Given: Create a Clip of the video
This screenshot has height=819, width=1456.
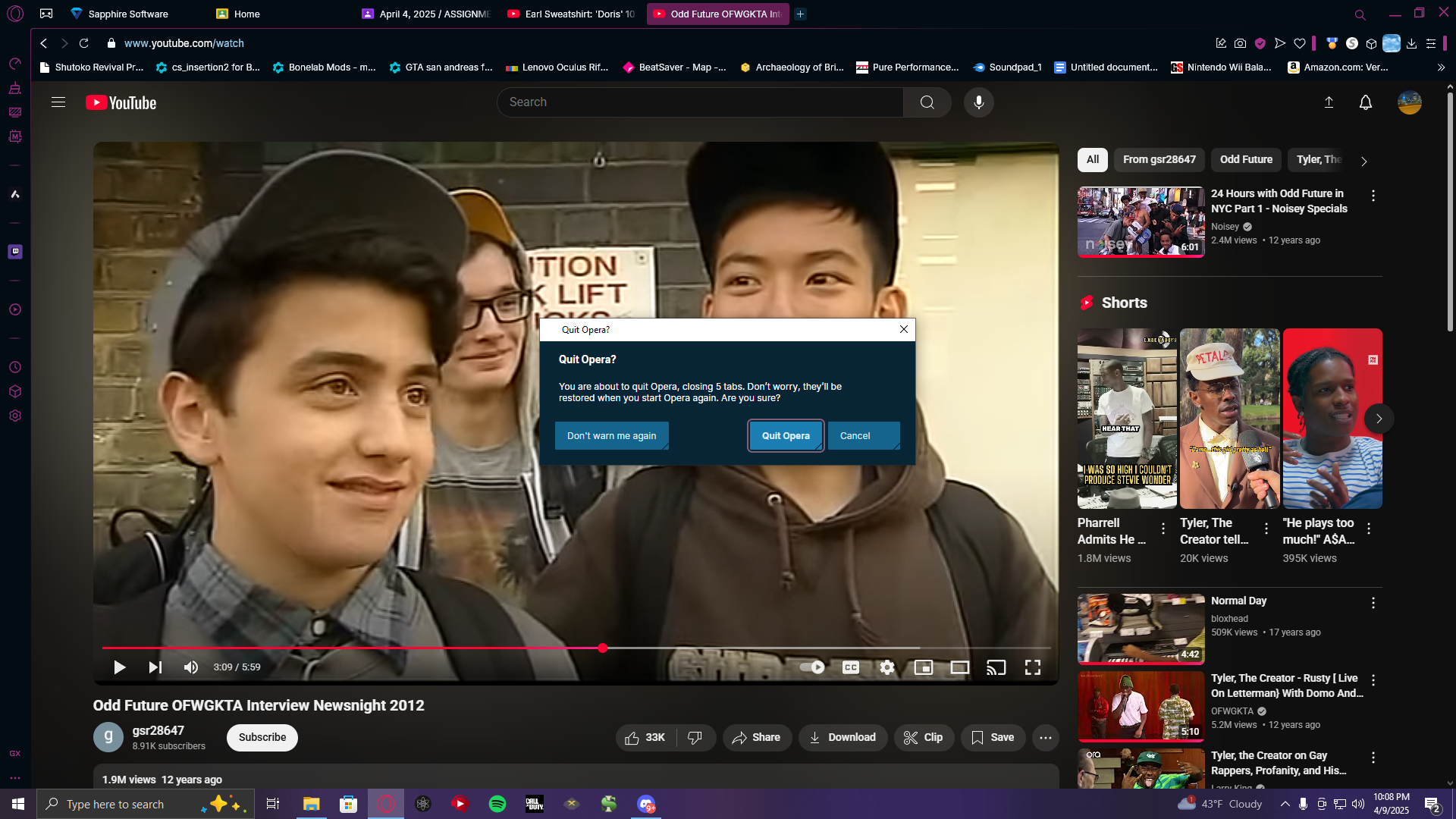Looking at the screenshot, I should [923, 738].
